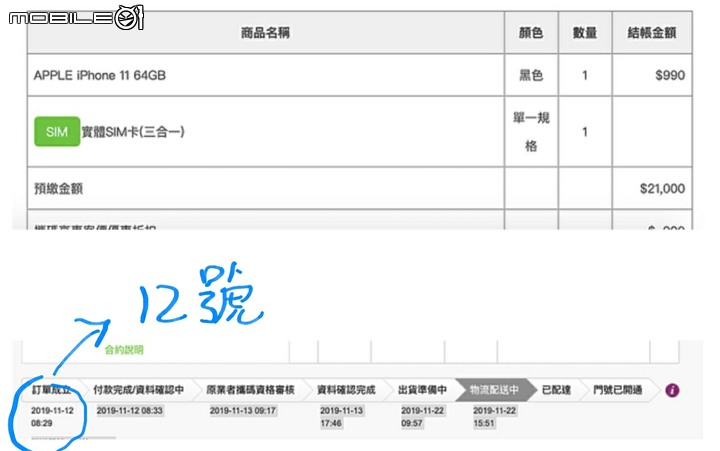Viewport: 720px width, 451px height.
Task: Open the 合約說明 link
Action: coord(124,350)
